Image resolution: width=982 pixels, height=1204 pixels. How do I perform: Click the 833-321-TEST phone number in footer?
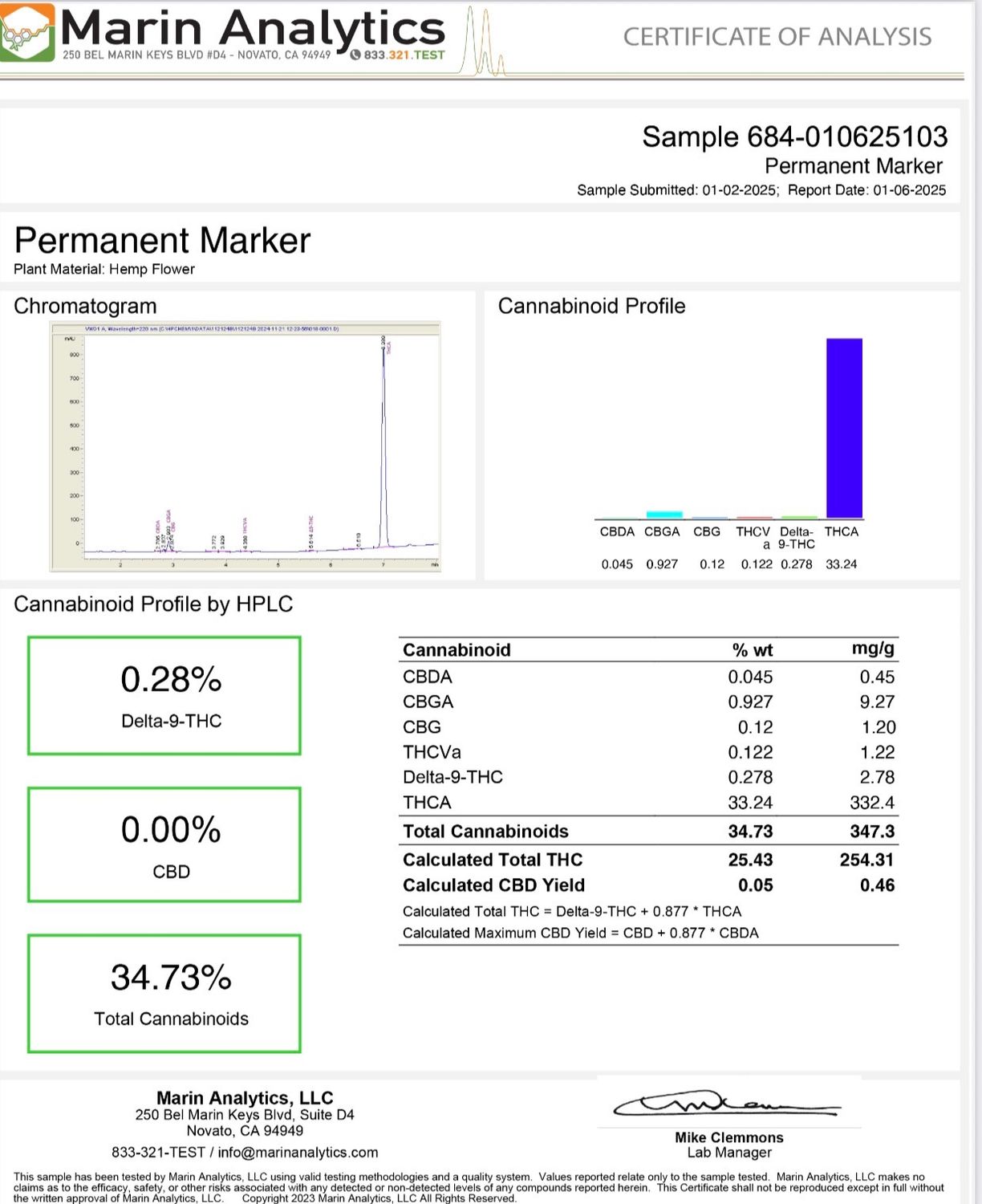pyautogui.click(x=158, y=1153)
